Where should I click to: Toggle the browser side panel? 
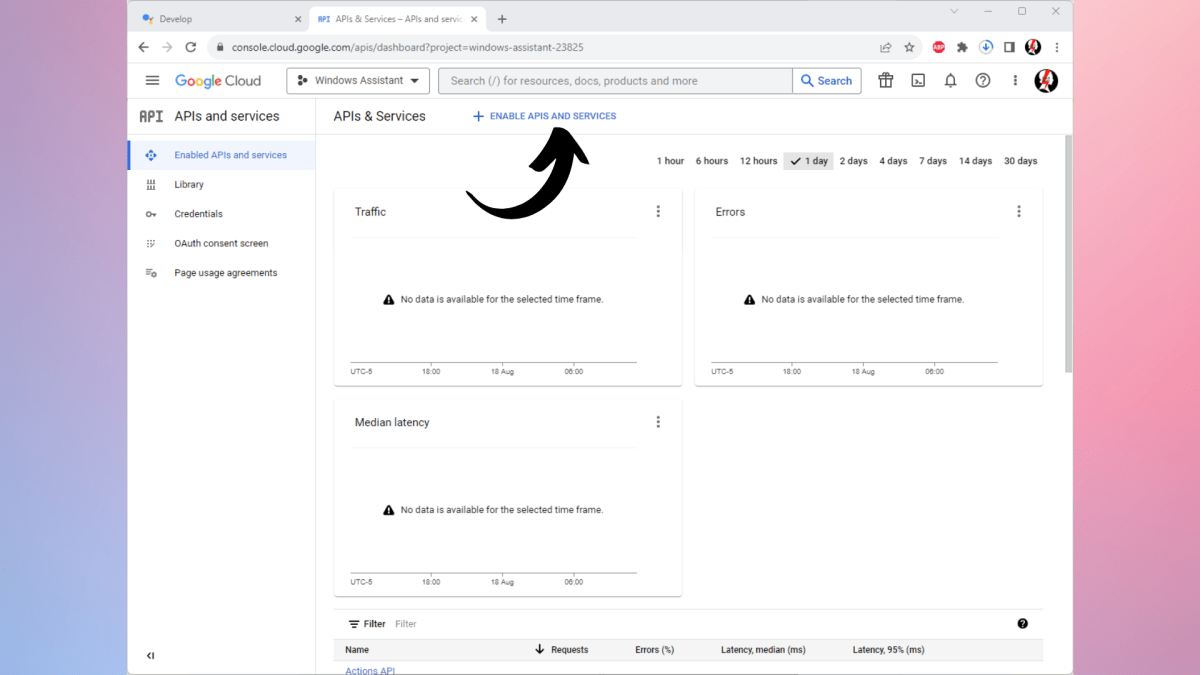[x=1009, y=47]
